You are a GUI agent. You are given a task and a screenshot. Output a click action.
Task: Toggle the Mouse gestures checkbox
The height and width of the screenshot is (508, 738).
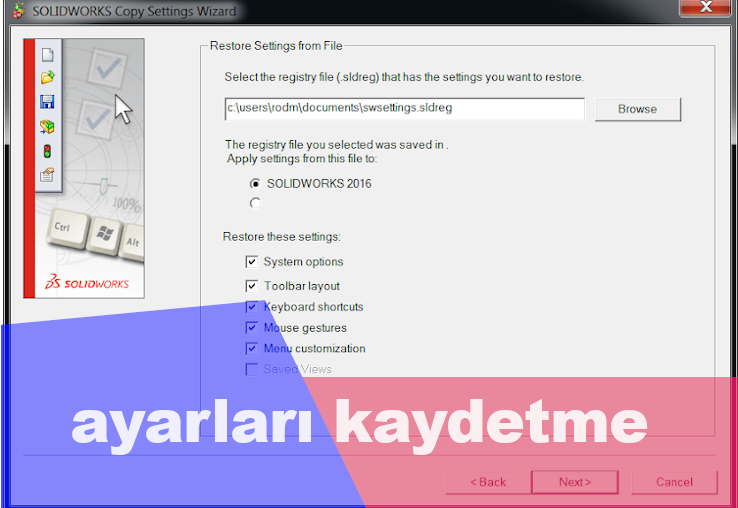point(252,328)
